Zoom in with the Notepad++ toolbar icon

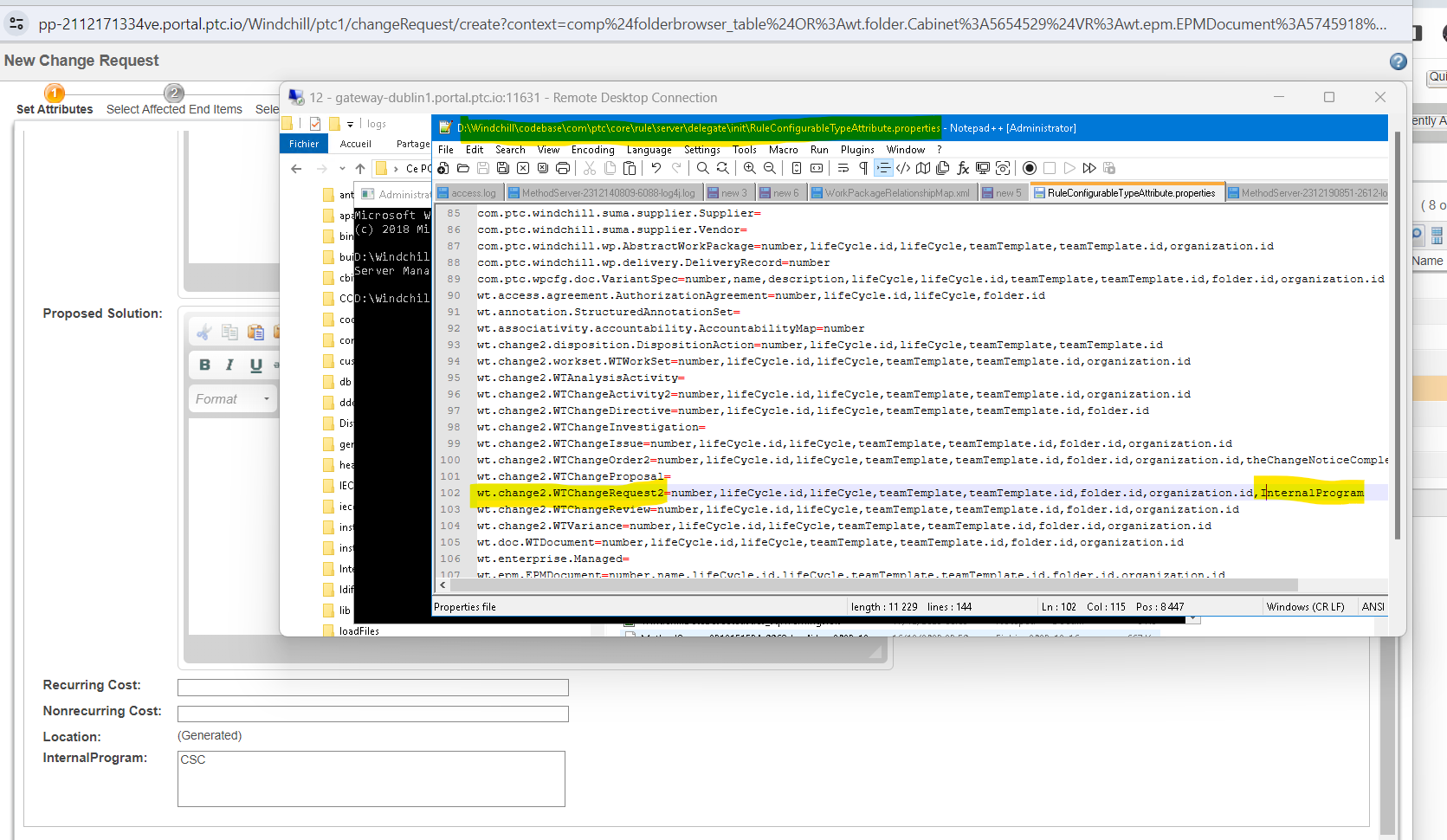click(748, 167)
